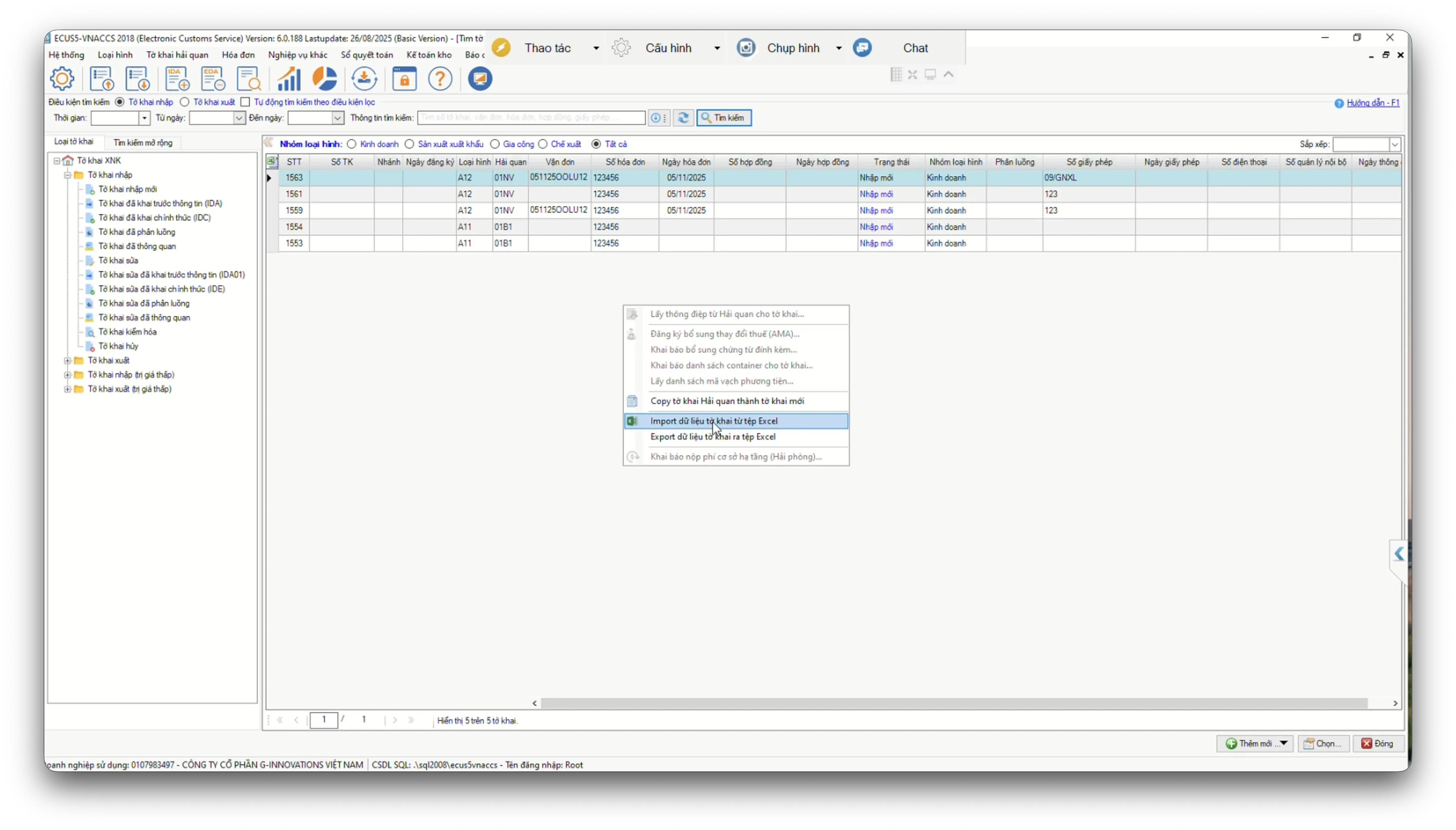Open the declaration search magnifier tool
1456x830 pixels.
coord(249,79)
